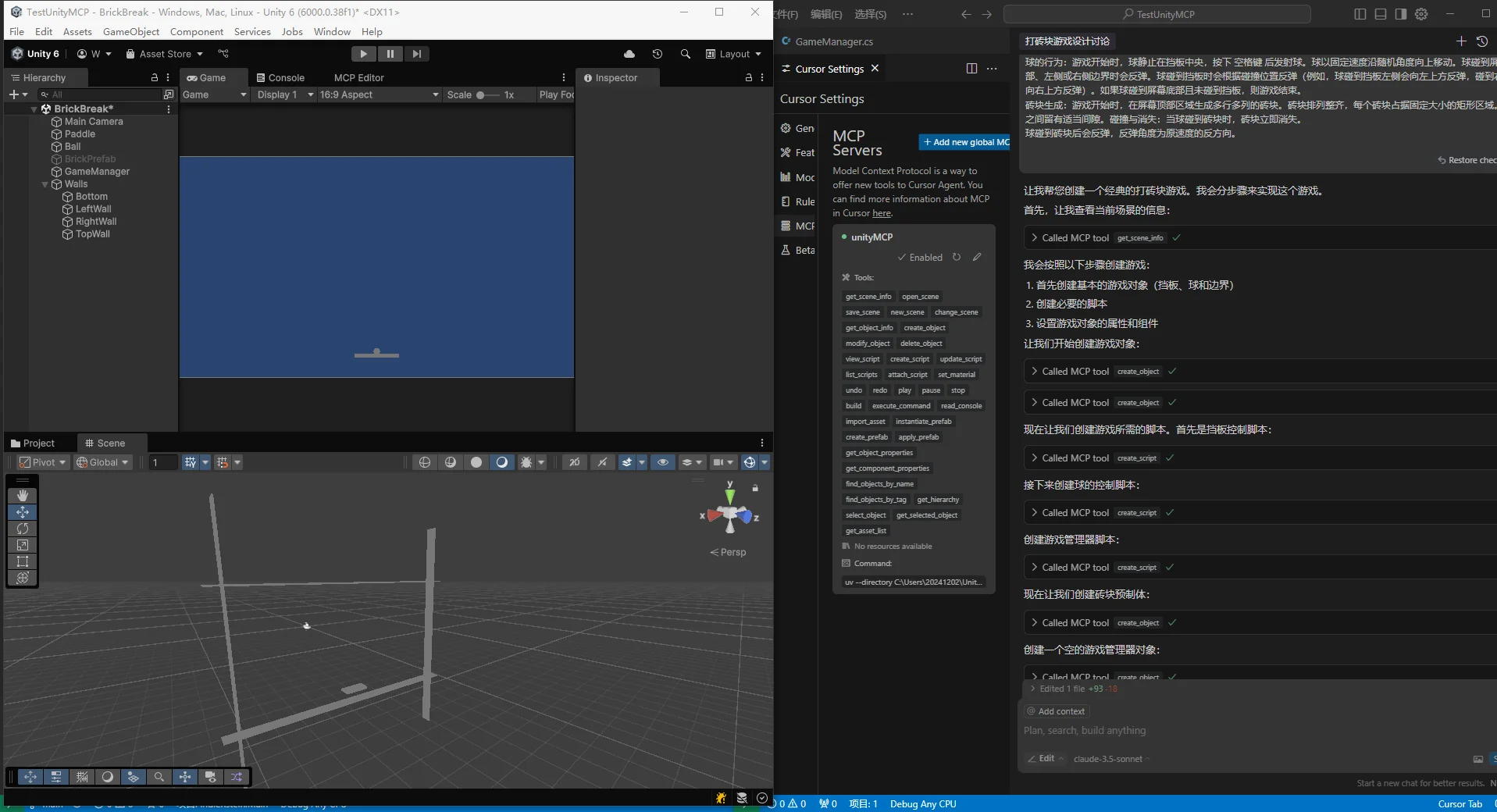
Task: Open Display 1 dropdown
Action: (285, 94)
